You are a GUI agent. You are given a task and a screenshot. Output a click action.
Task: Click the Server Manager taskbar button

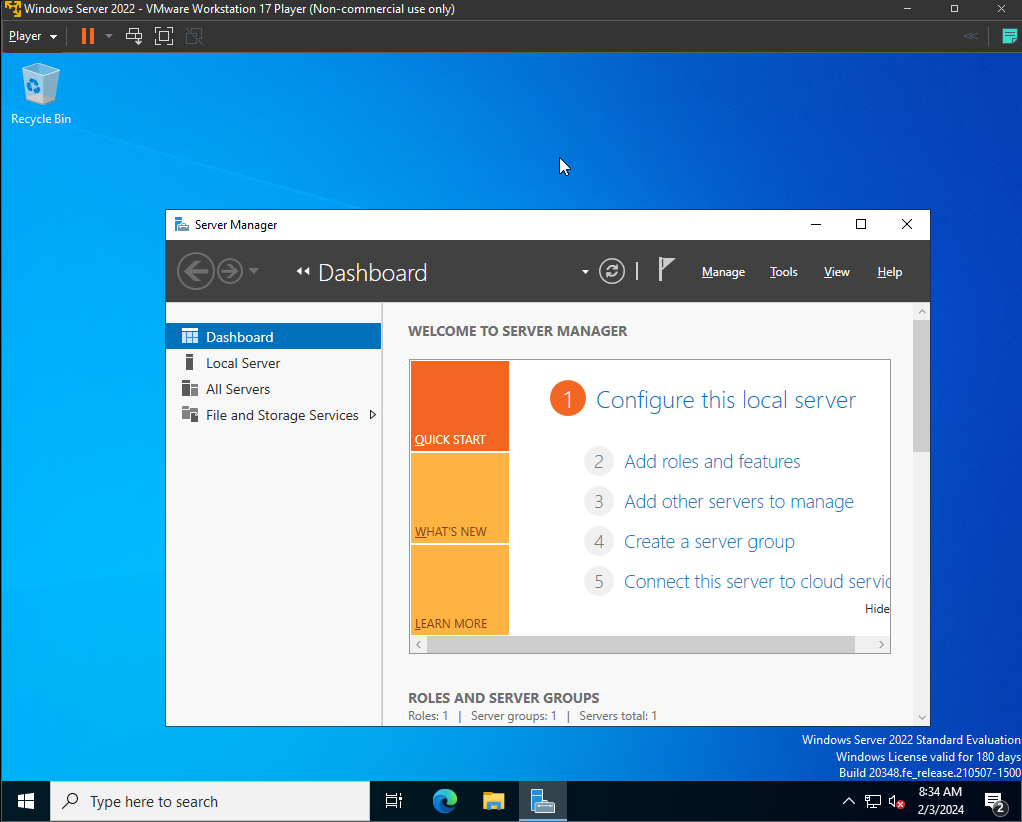[x=542, y=801]
